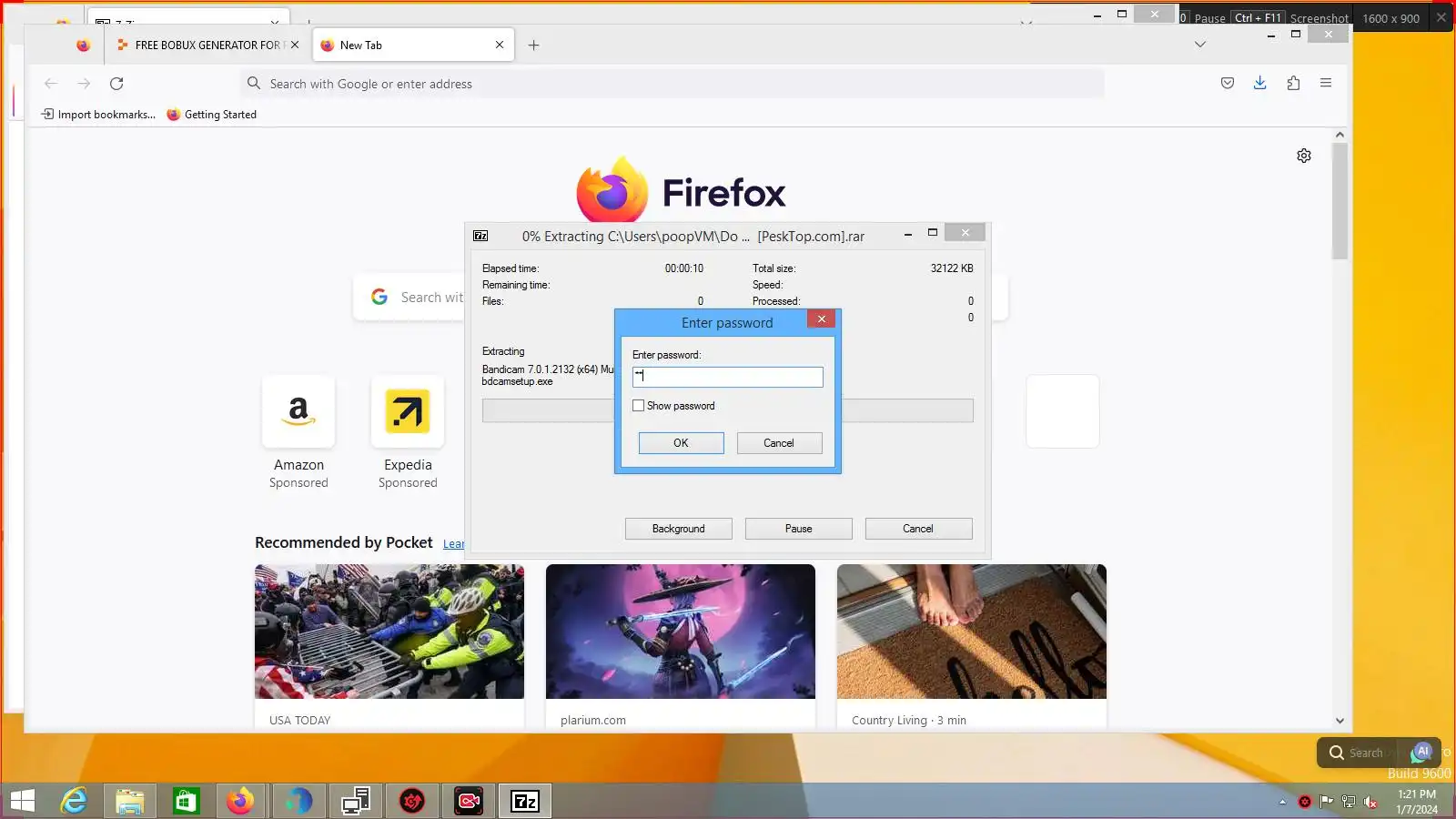1456x819 pixels.
Task: Open new tab page personalize settings gear
Action: [x=1304, y=156]
